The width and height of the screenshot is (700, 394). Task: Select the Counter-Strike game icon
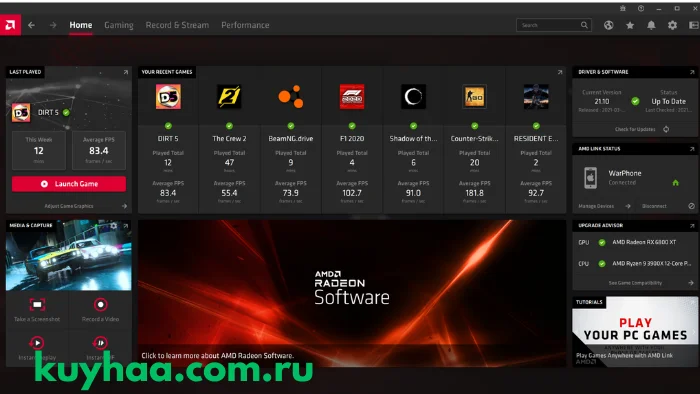(x=475, y=96)
